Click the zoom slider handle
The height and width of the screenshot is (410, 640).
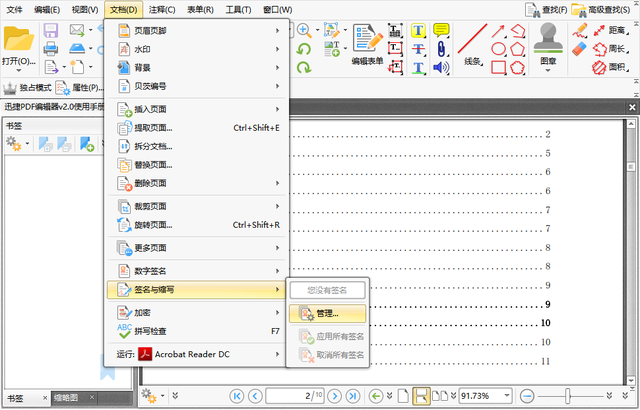568,396
